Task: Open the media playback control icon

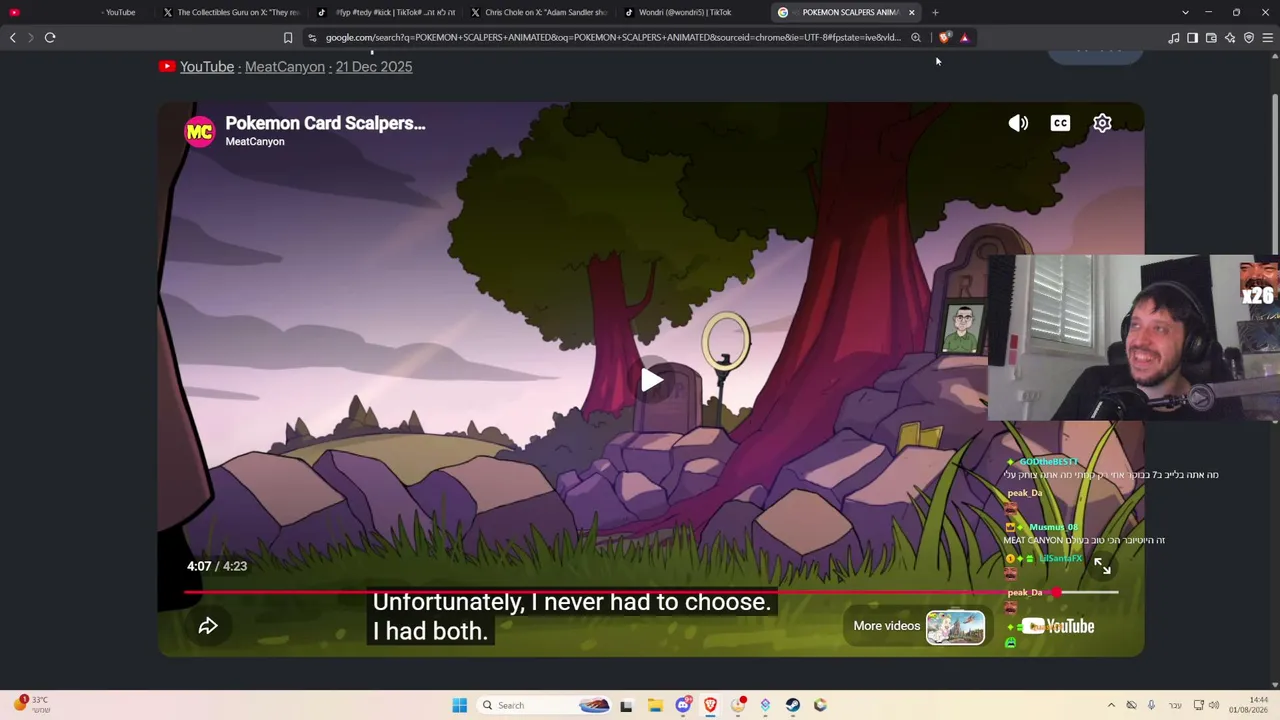Action: [x=1173, y=38]
